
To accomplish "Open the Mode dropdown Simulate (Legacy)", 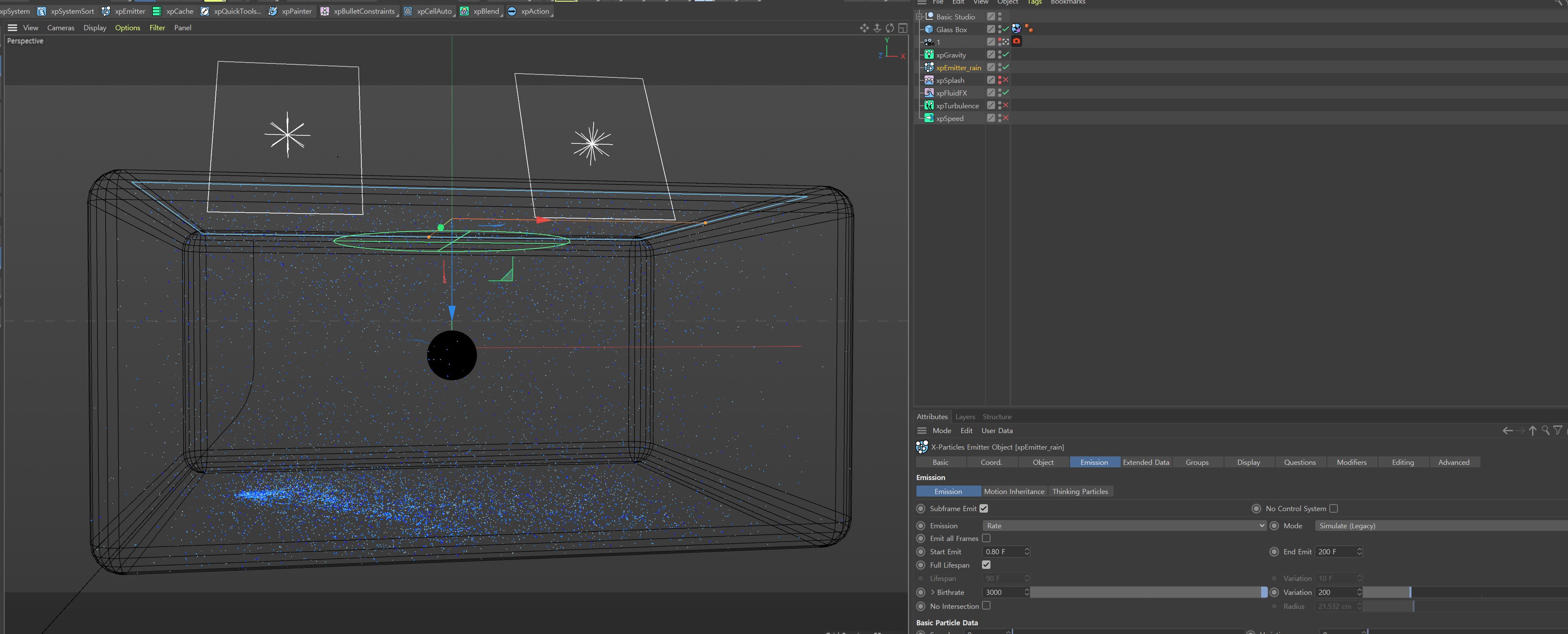I will pyautogui.click(x=1441, y=526).
